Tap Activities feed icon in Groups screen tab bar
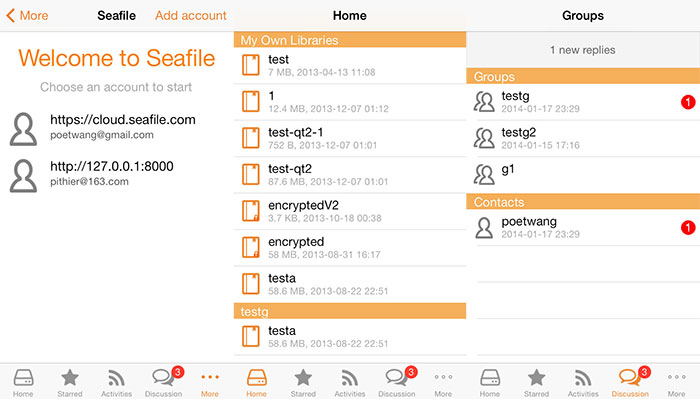Screen dimensions: 700x399 pos(583,378)
